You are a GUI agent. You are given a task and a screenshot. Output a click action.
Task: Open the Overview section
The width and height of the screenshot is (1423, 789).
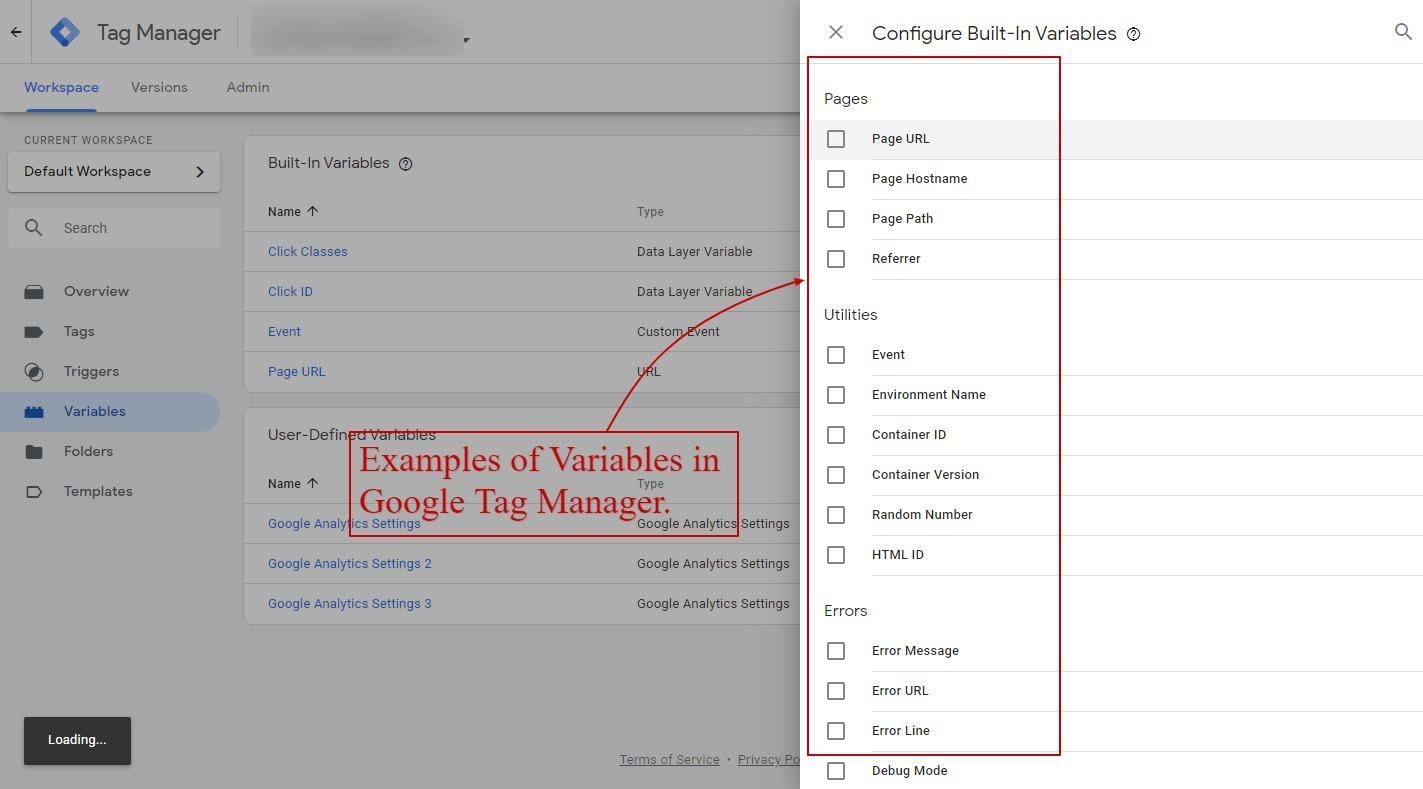[x=96, y=291]
